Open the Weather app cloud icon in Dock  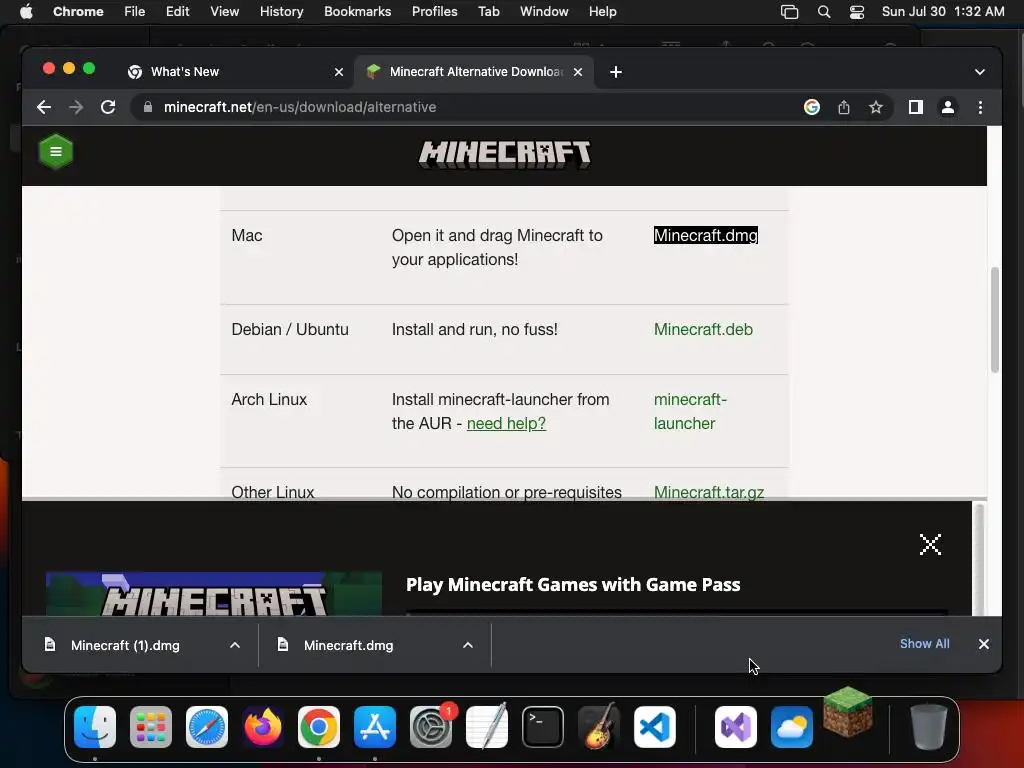tap(792, 727)
